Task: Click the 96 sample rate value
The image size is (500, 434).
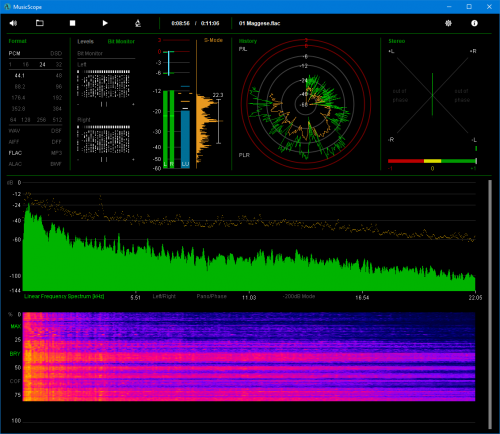Action: (59, 87)
